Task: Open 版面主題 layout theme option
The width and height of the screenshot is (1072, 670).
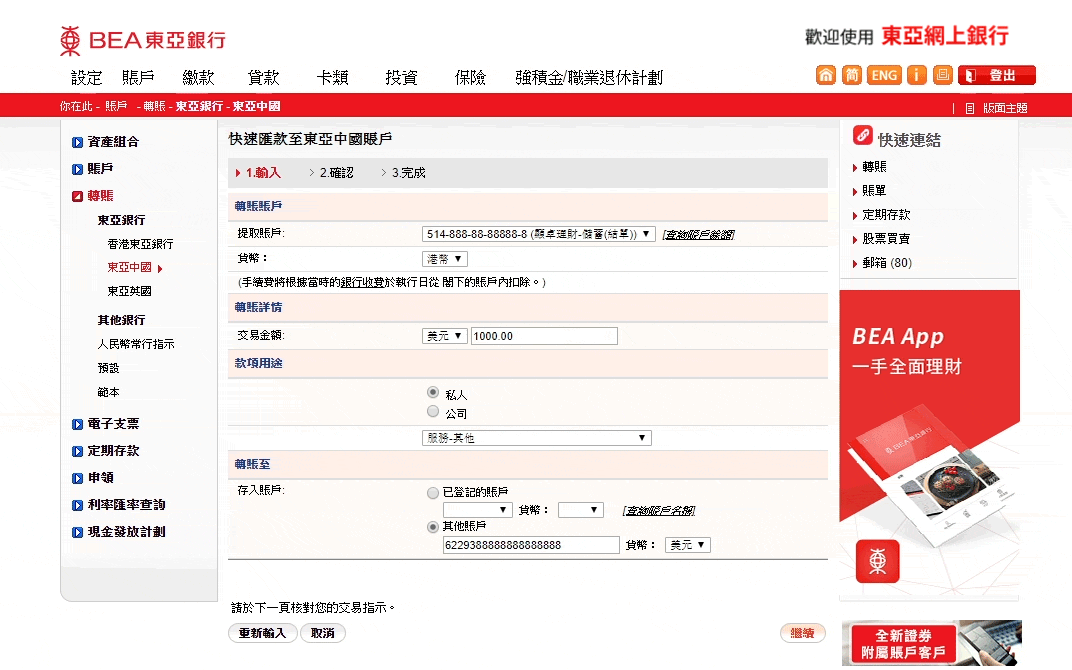Action: point(1005,108)
